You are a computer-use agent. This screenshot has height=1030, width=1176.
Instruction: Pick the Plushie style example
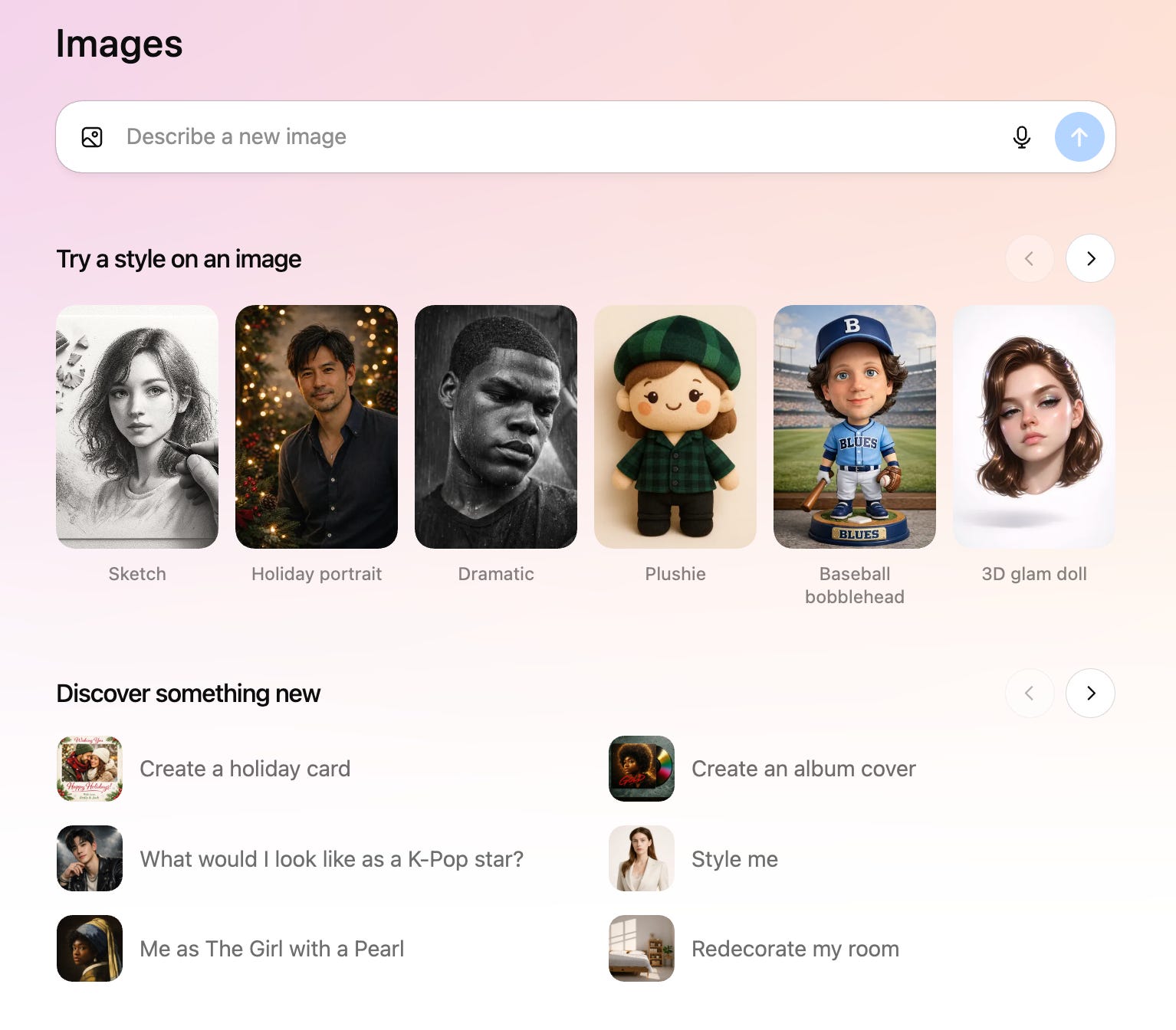(x=675, y=427)
